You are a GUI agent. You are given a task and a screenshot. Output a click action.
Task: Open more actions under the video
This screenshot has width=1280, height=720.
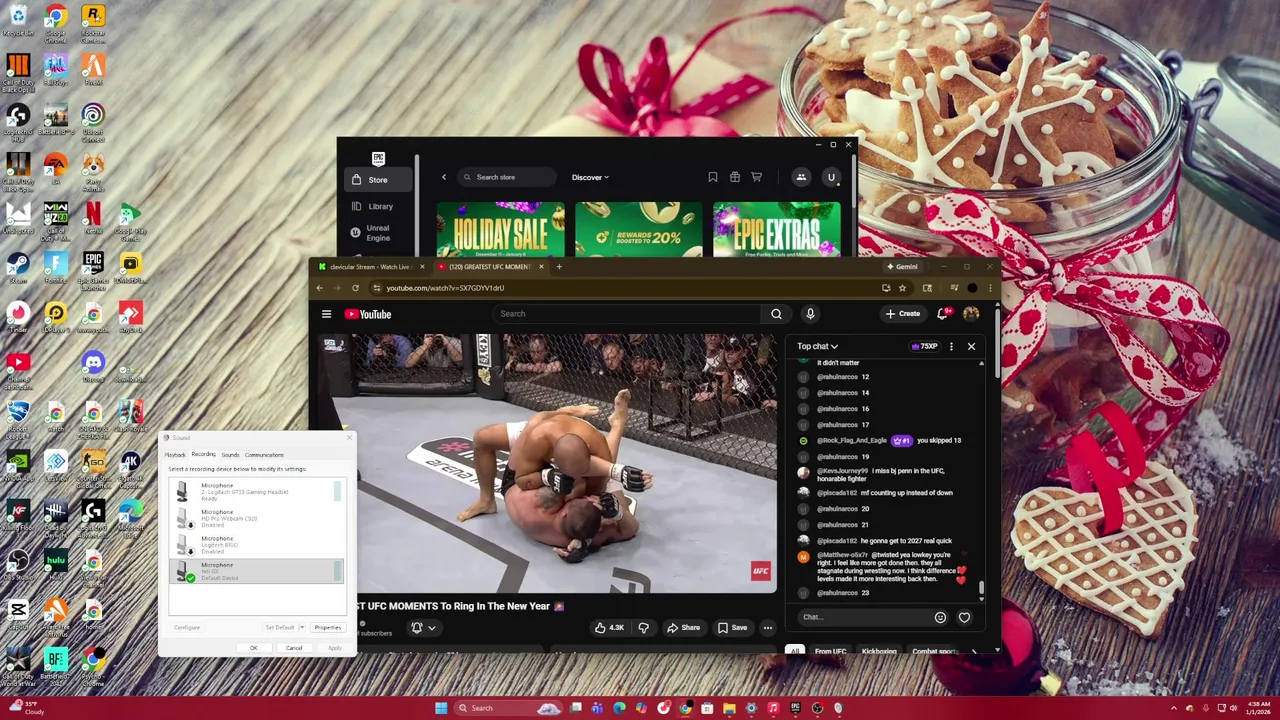pos(767,628)
